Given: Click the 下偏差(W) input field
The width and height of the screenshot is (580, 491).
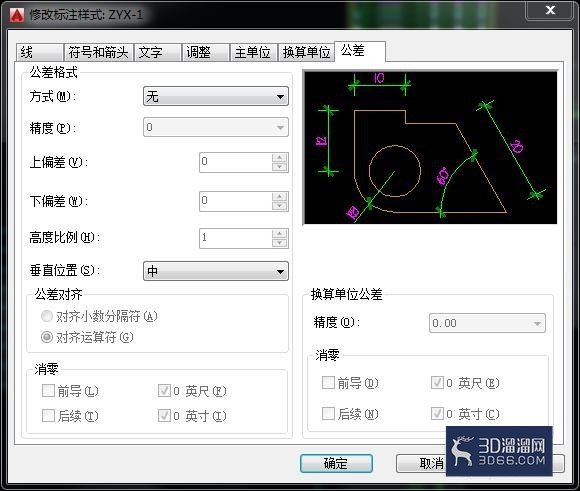Looking at the screenshot, I should coord(236,201).
